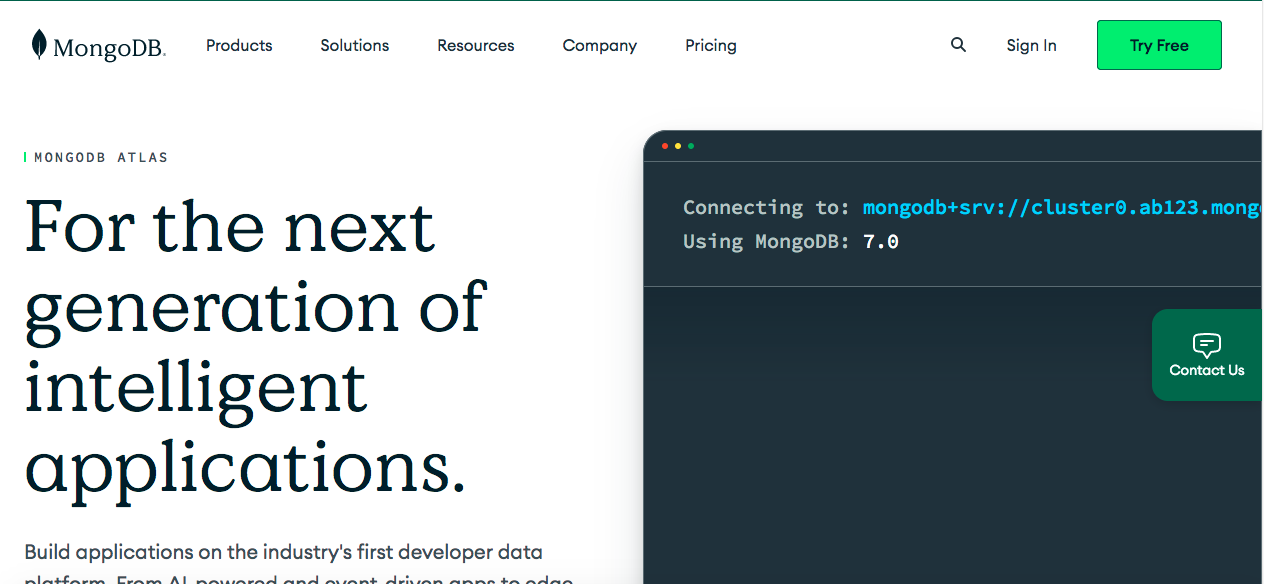Click the MongoDB leaf logo

[39, 44]
